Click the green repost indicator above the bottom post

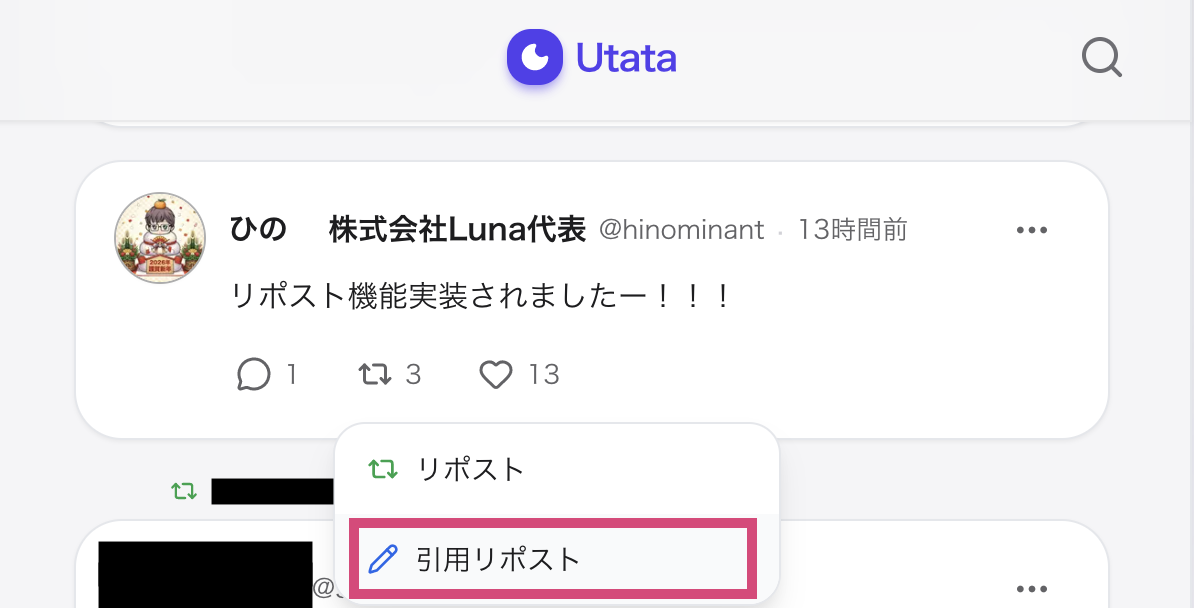[x=184, y=489]
